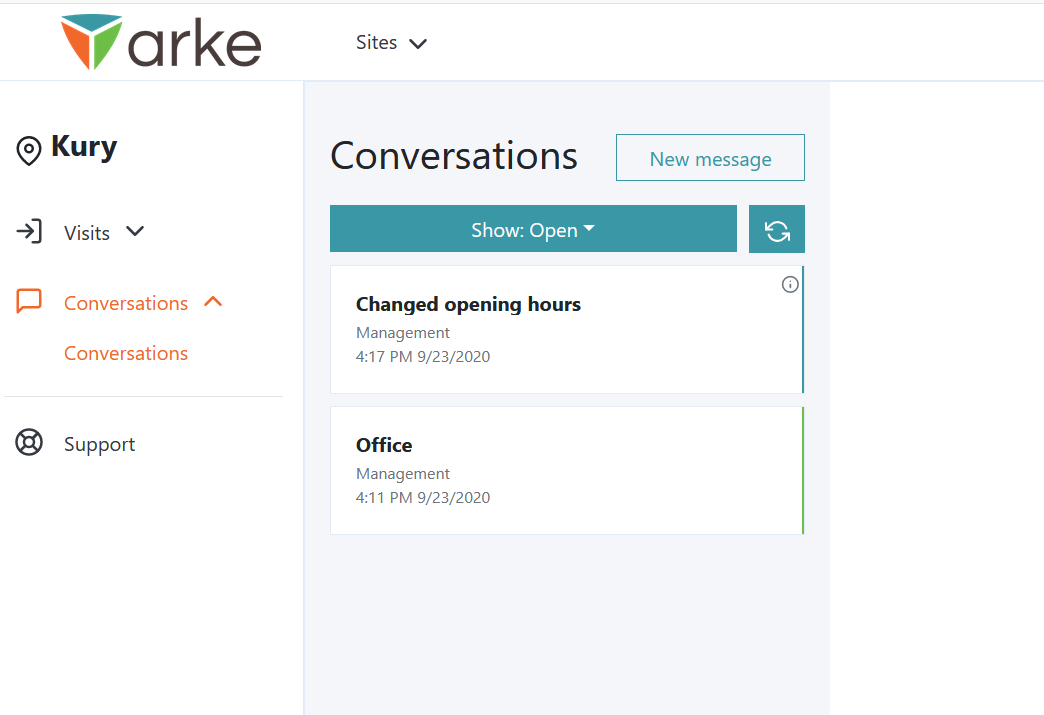Image resolution: width=1044 pixels, height=715 pixels.
Task: Click the New message button
Action: click(710, 158)
